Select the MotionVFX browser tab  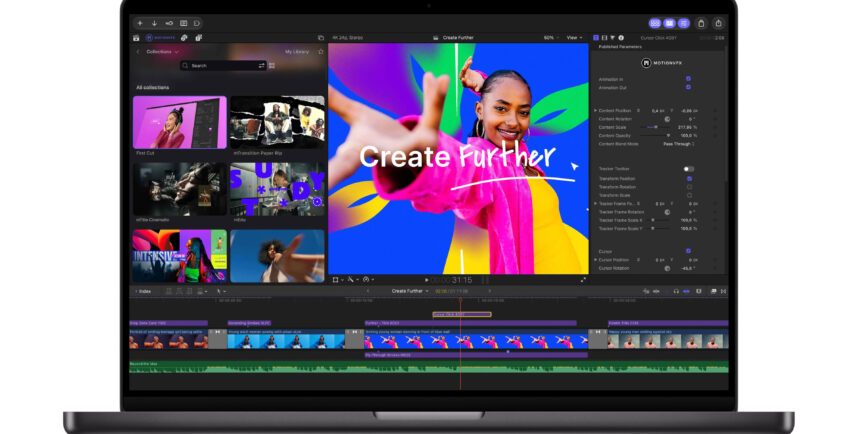[x=160, y=38]
